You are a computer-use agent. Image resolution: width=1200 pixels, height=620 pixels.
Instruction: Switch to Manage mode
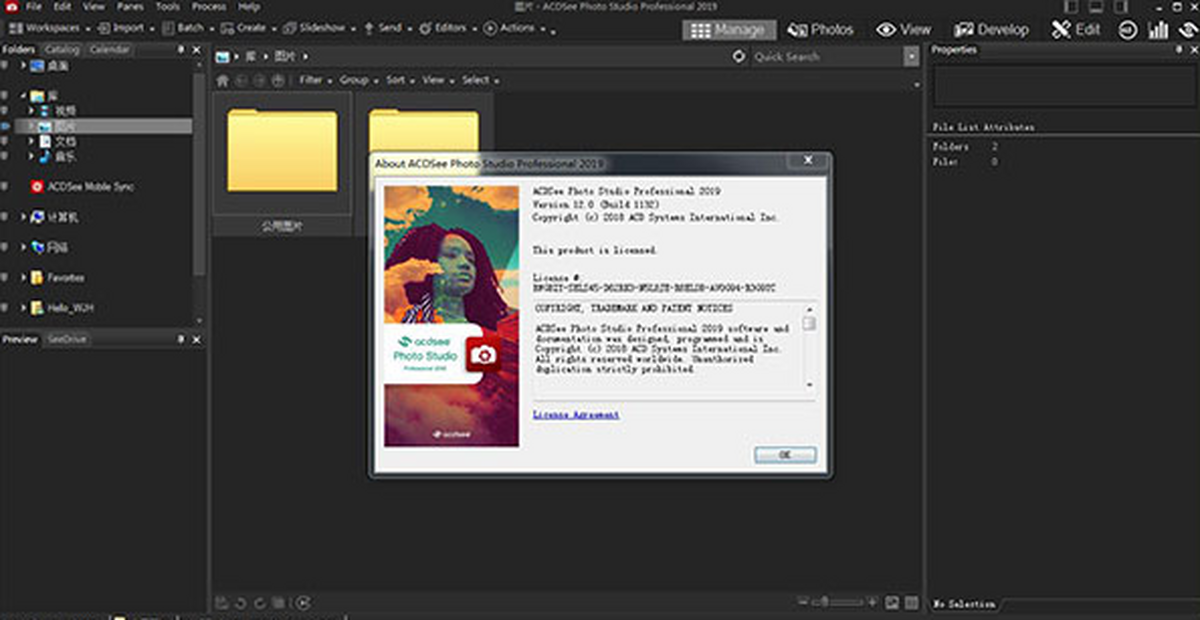pyautogui.click(x=728, y=30)
